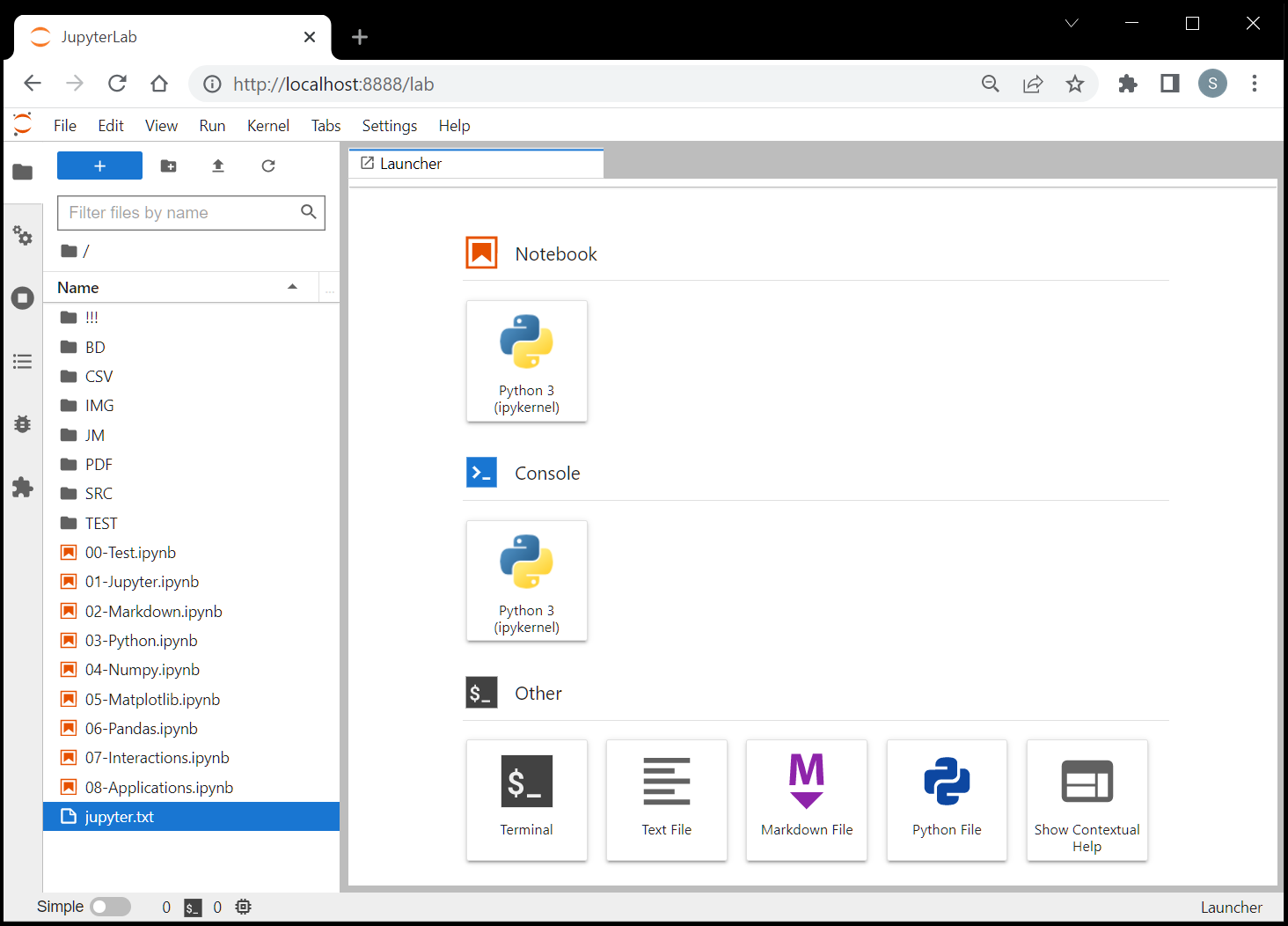Click the New Folder icon in file browser
The height and width of the screenshot is (926, 1288).
[x=169, y=166]
